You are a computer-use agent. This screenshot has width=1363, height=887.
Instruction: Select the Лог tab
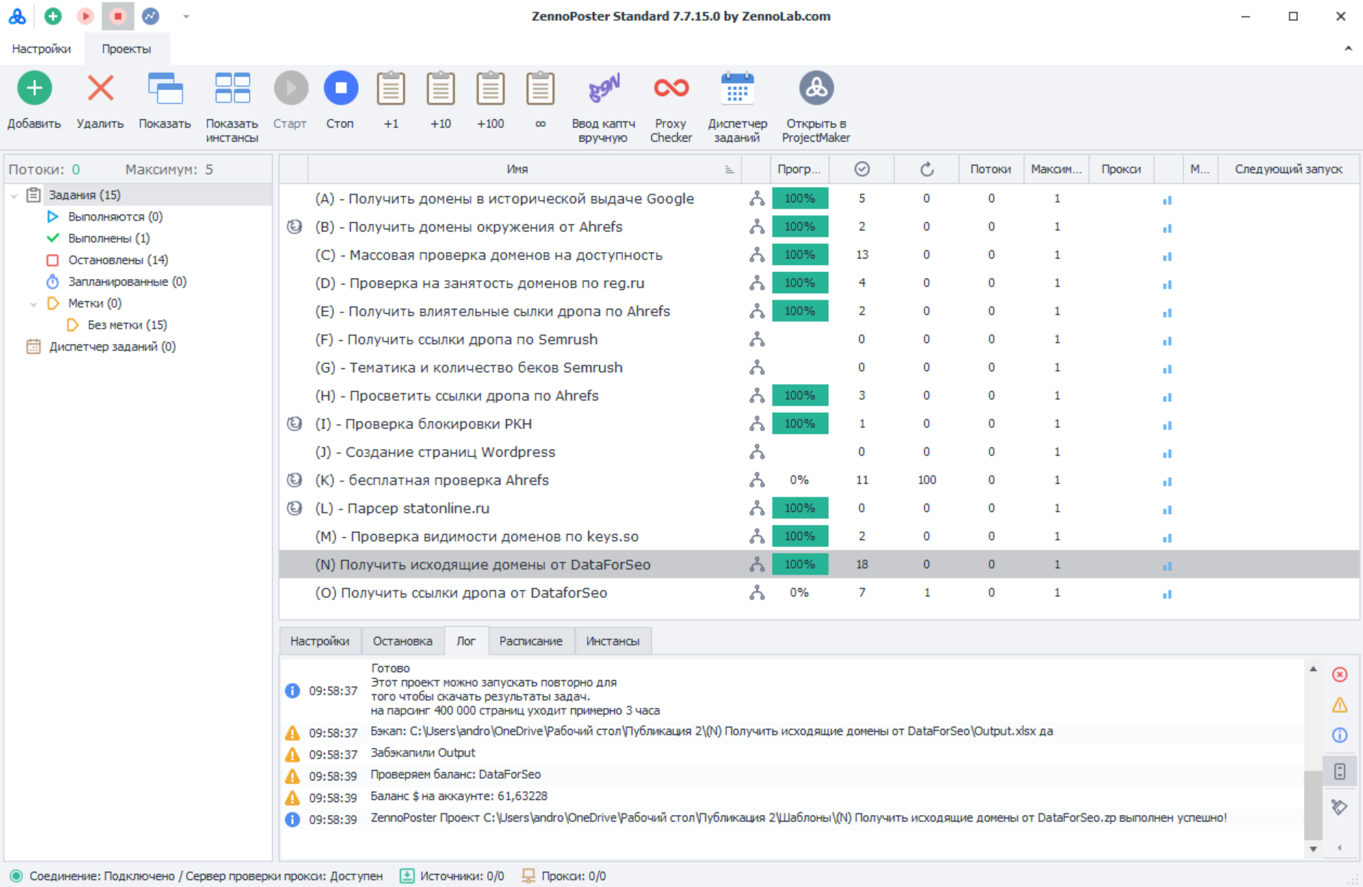click(x=466, y=641)
